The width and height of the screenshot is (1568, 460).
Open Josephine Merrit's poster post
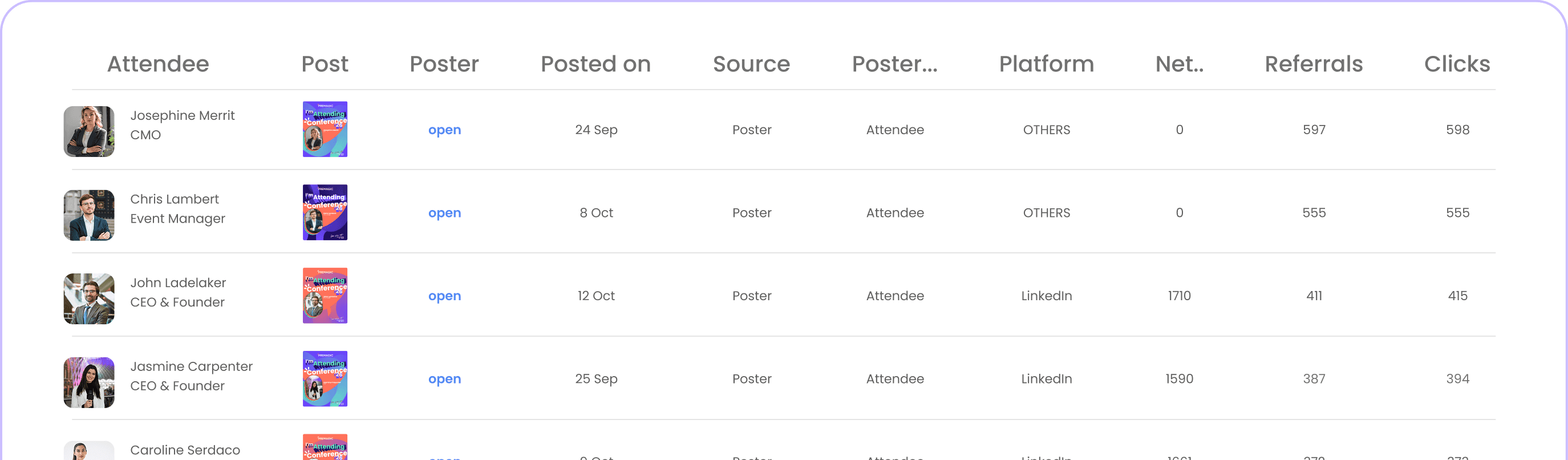coord(444,129)
